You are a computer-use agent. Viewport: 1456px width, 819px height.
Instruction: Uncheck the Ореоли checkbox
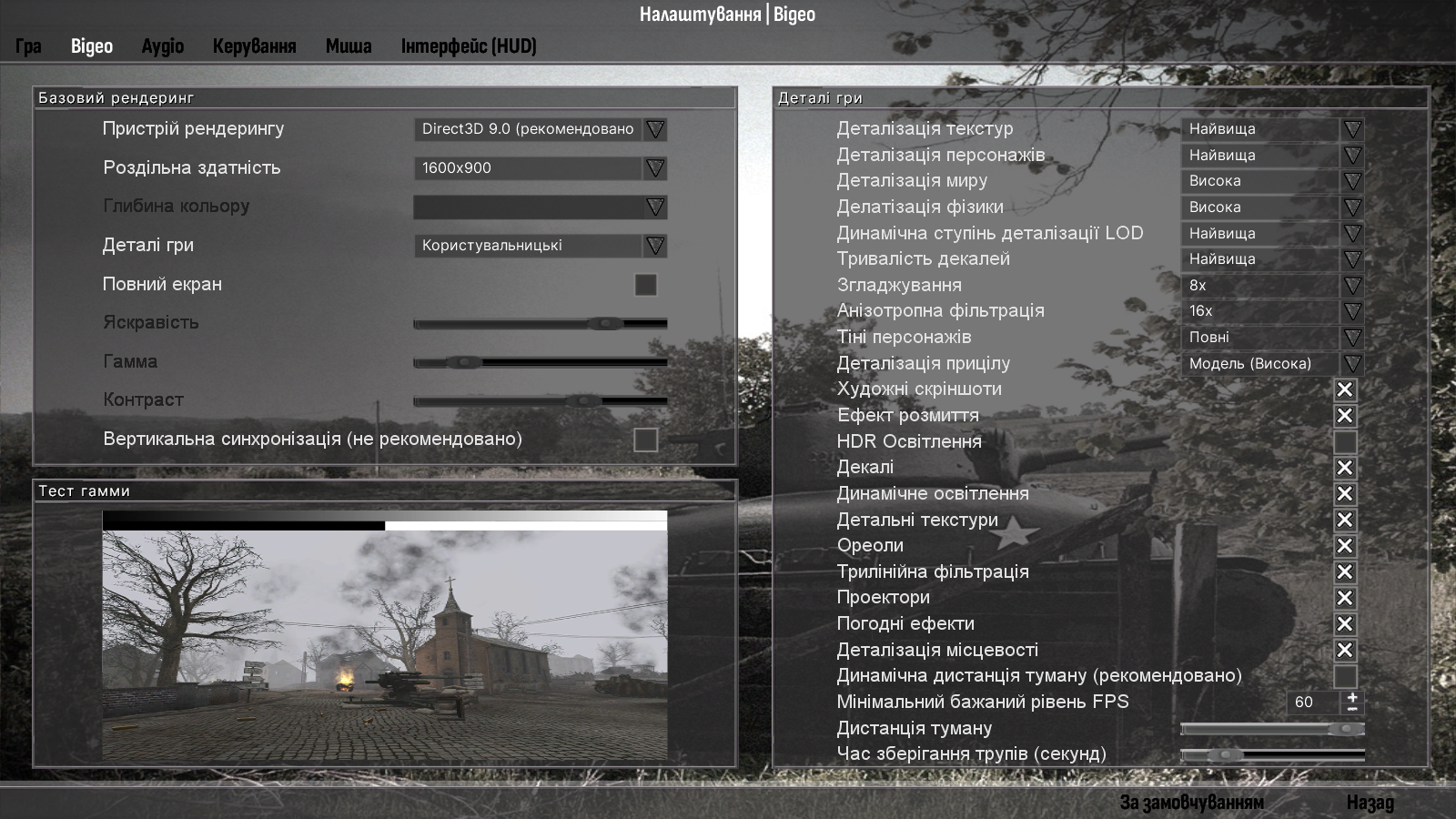coord(1345,546)
